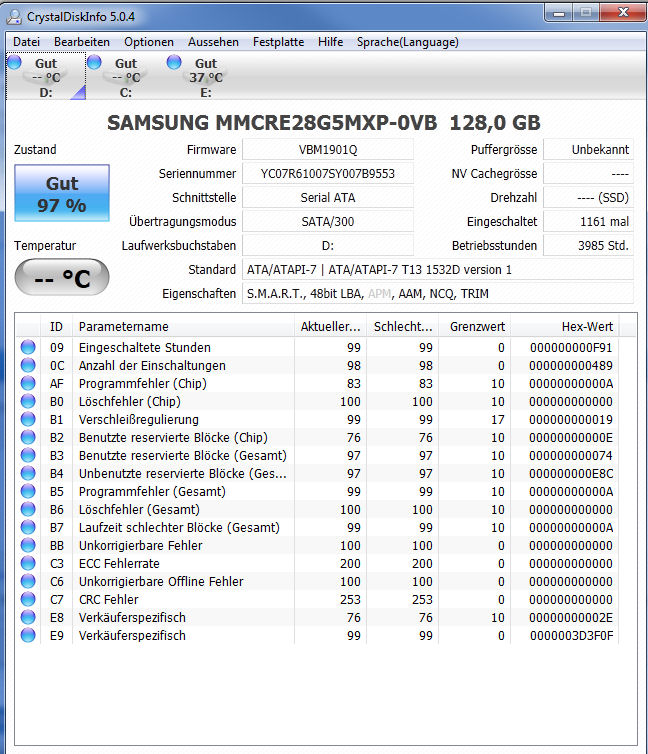This screenshot has width=648, height=754.
Task: Click status orb of row ID E9
Action: [28, 635]
